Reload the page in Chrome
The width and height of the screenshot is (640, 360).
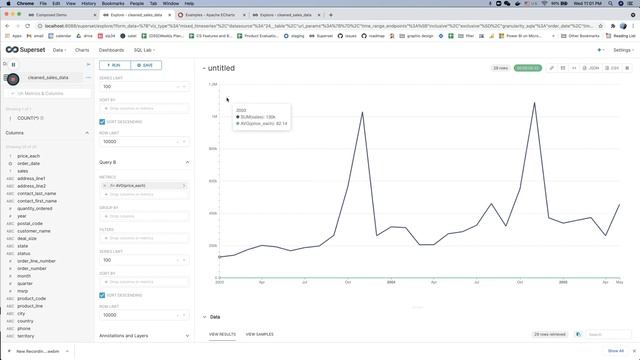27,26
